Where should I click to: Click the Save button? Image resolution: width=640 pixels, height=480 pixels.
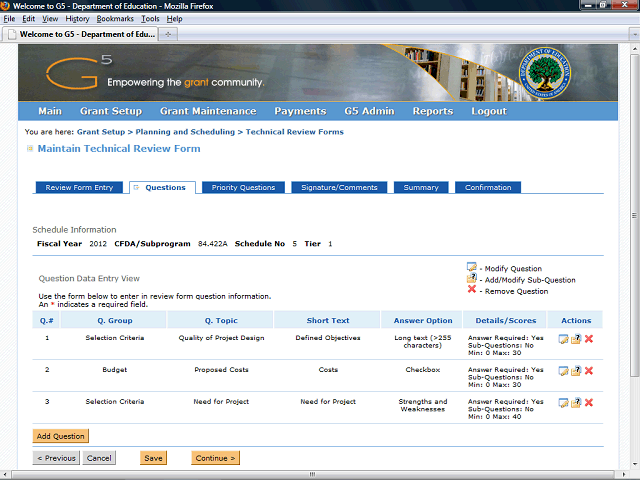tap(153, 458)
